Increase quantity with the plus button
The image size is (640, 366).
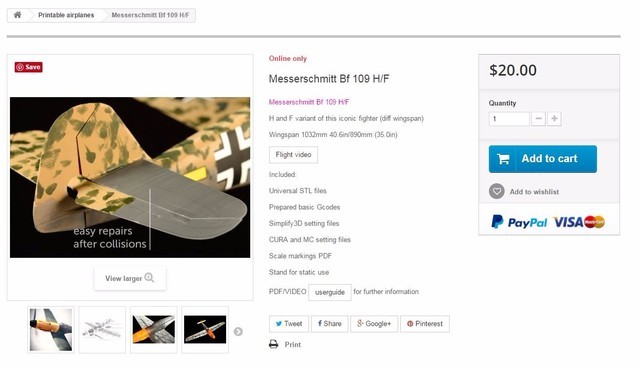(x=554, y=119)
